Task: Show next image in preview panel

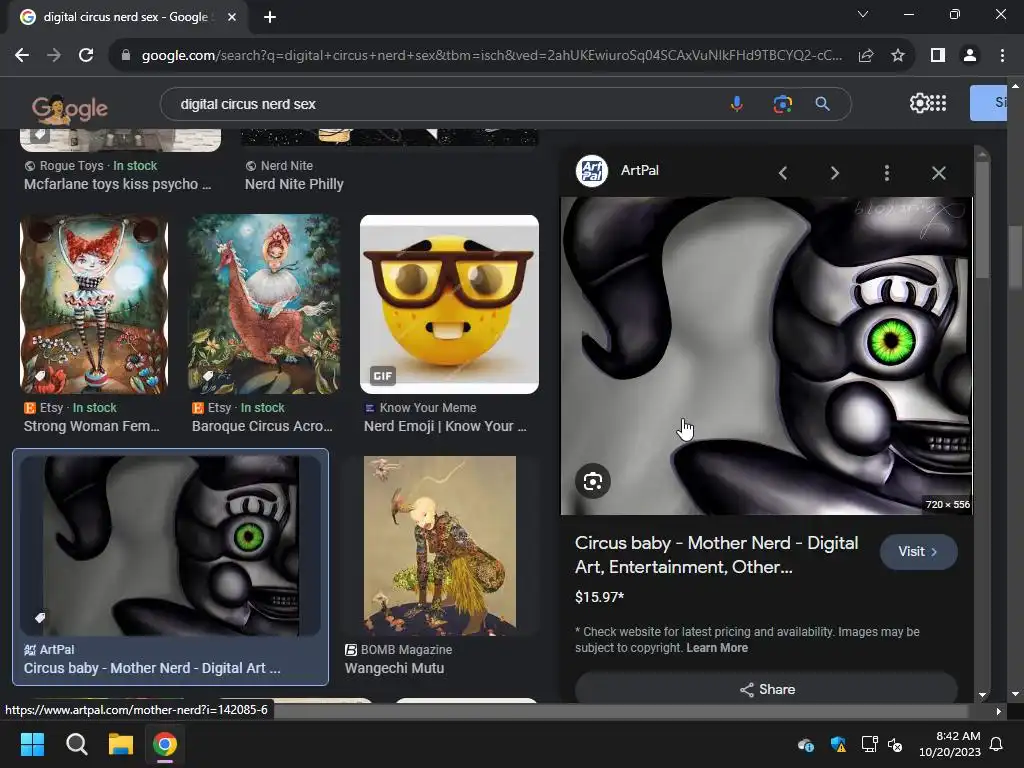Action: tap(835, 173)
